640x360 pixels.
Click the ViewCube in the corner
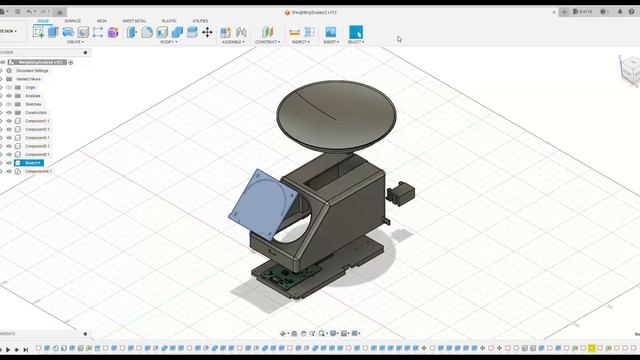coord(630,71)
